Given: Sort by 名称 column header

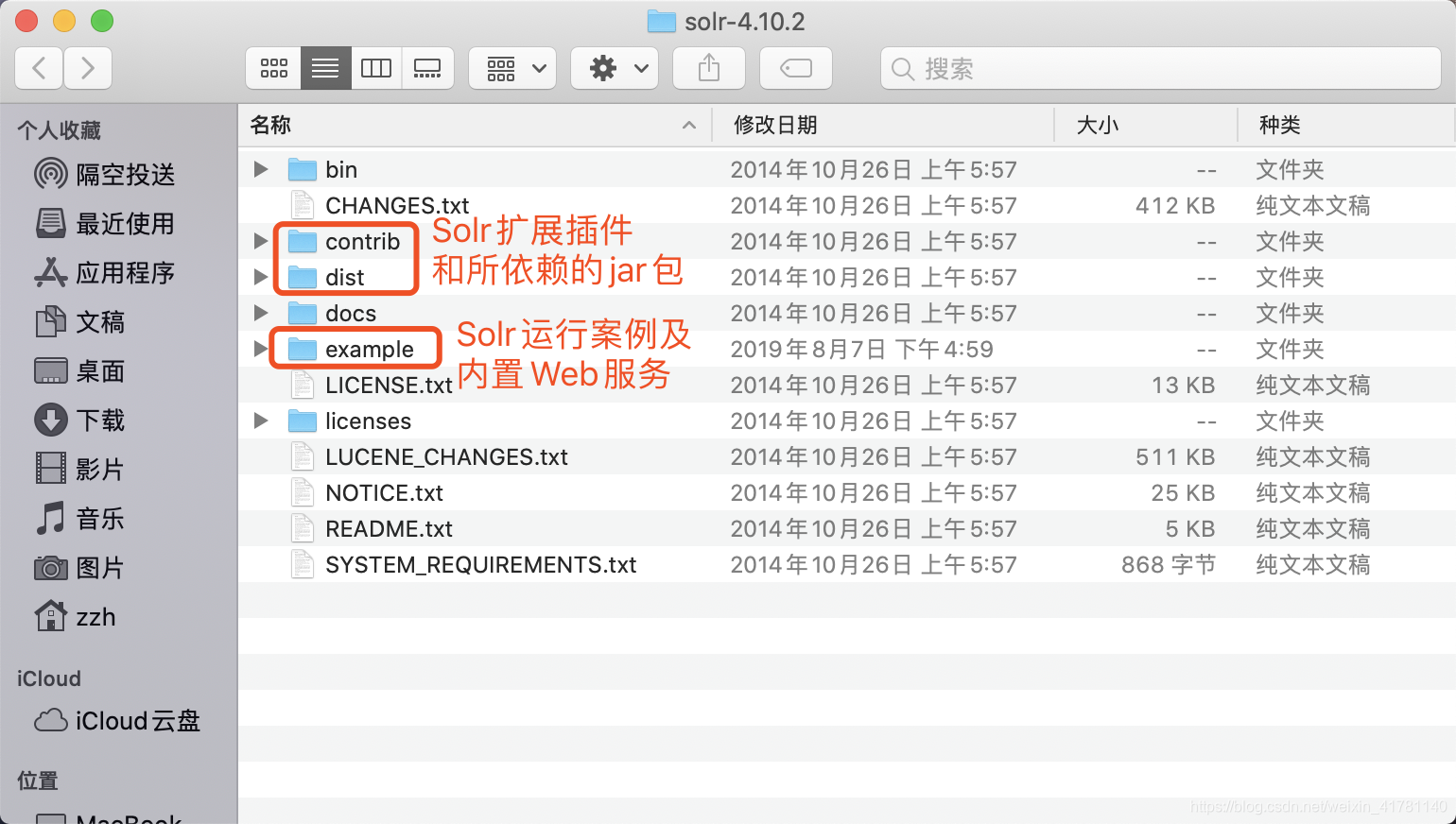Looking at the screenshot, I should pos(475,125).
